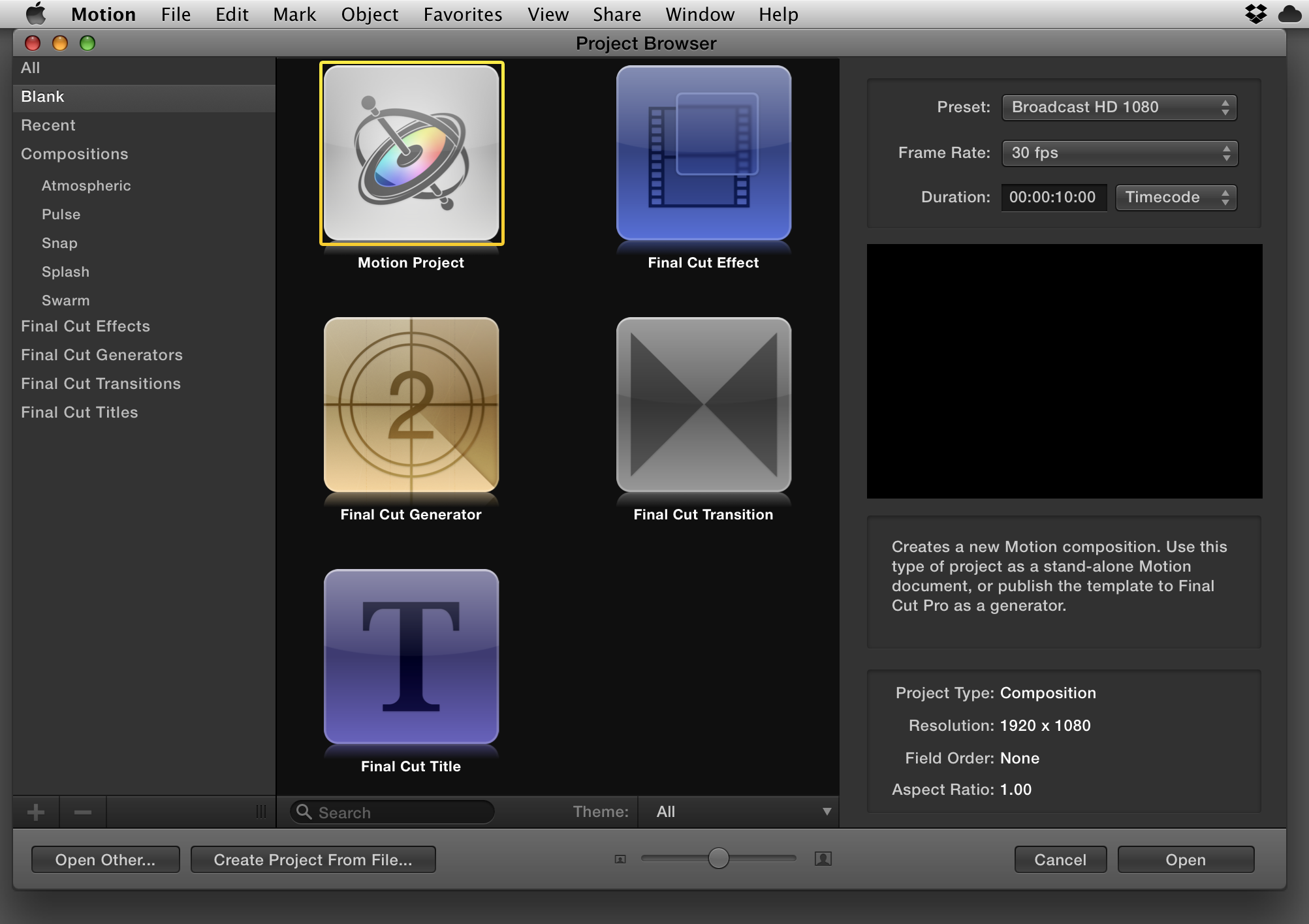Select the Final Cut Effect template icon
1309x924 pixels.
pyautogui.click(x=704, y=153)
